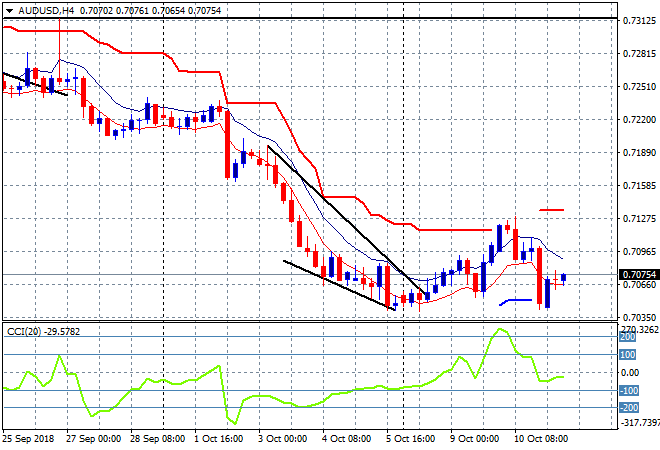Click the green CCI indicator line peak

pos(500,330)
